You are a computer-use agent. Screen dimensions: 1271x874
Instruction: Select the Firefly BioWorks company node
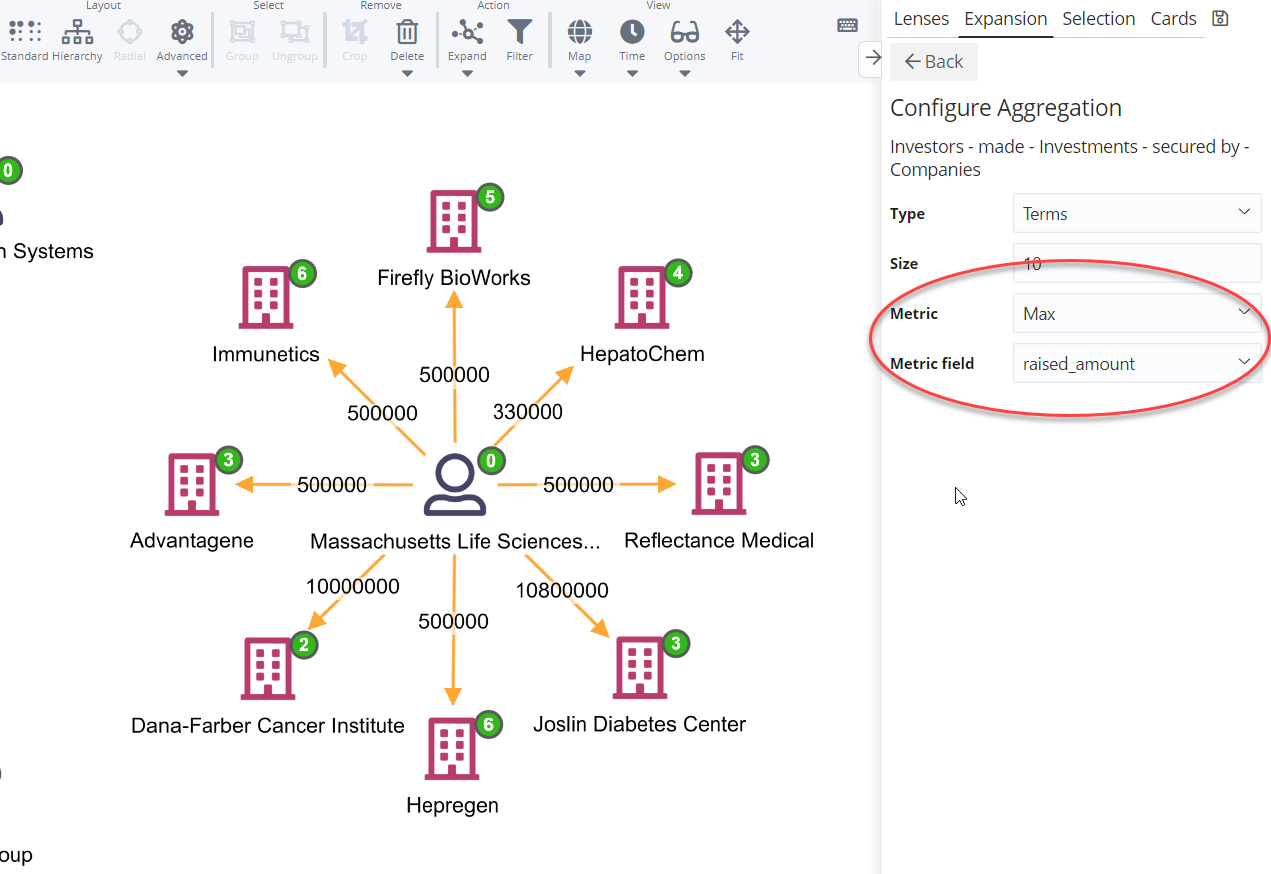point(455,222)
